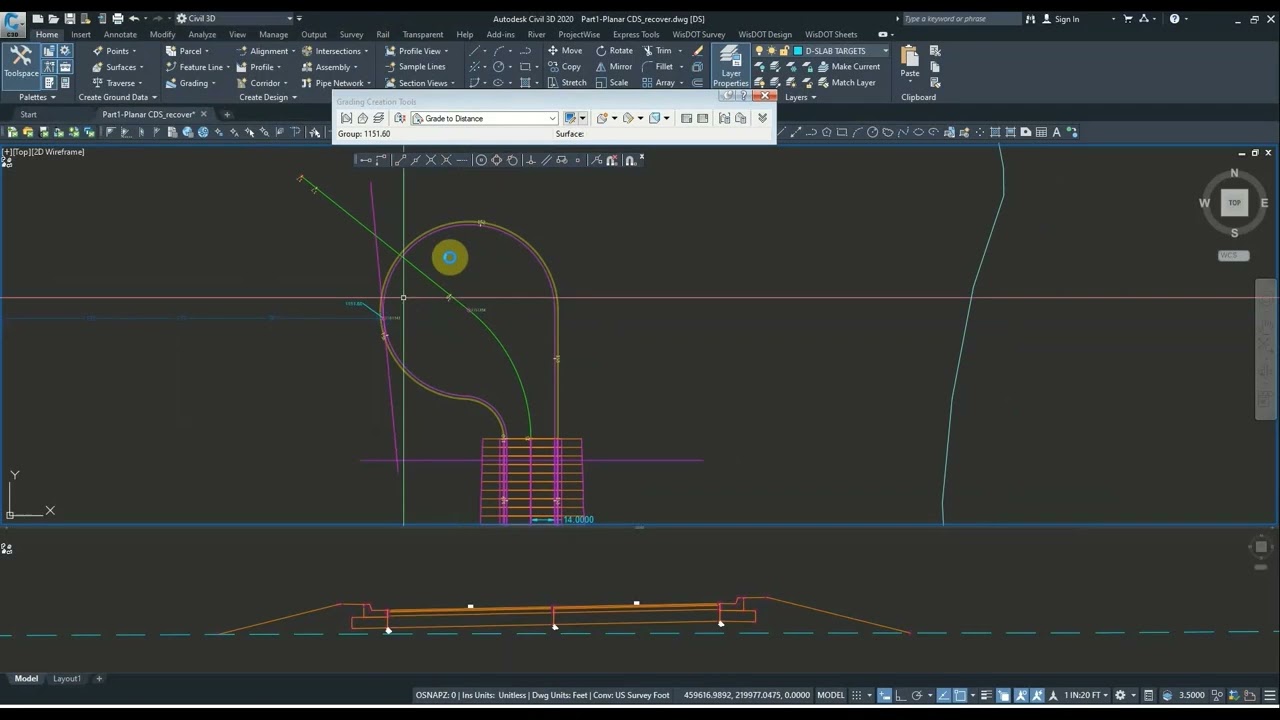Open the Corridor dropdown

pyautogui.click(x=262, y=83)
